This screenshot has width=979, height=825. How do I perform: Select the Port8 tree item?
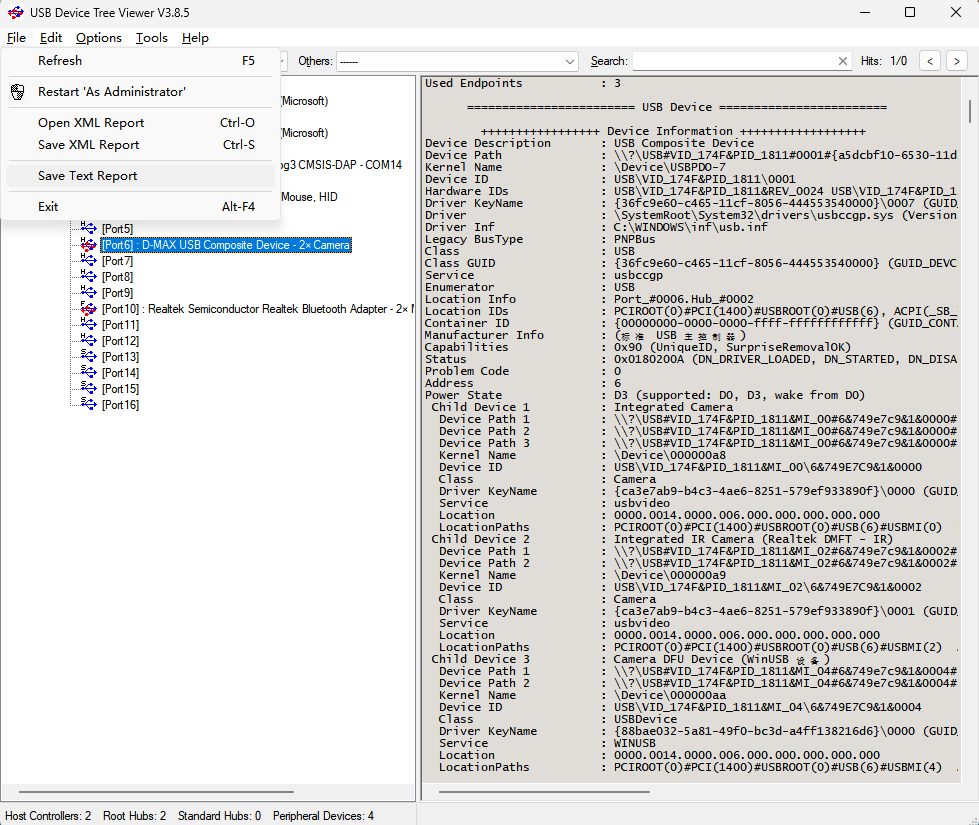[117, 277]
